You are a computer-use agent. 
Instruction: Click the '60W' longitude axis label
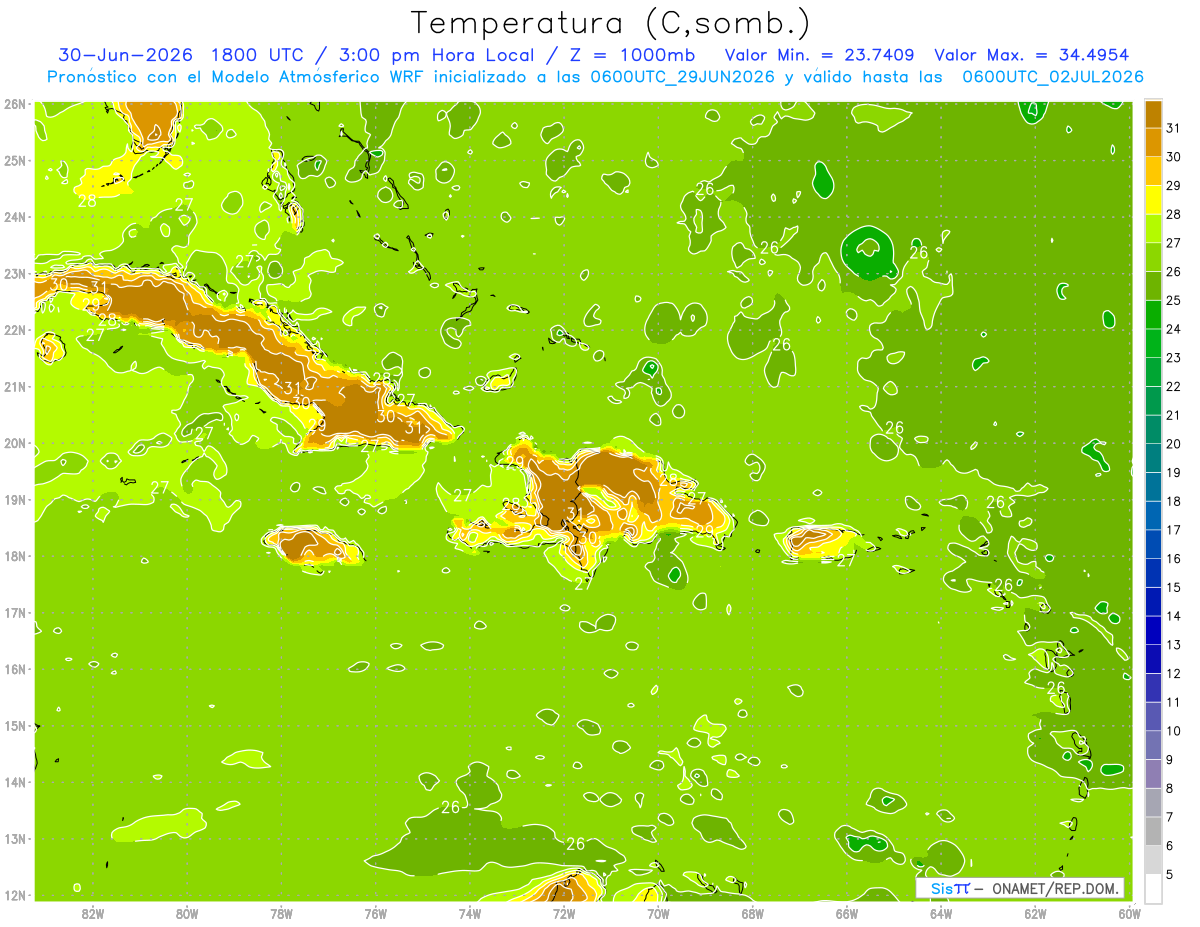click(1130, 914)
